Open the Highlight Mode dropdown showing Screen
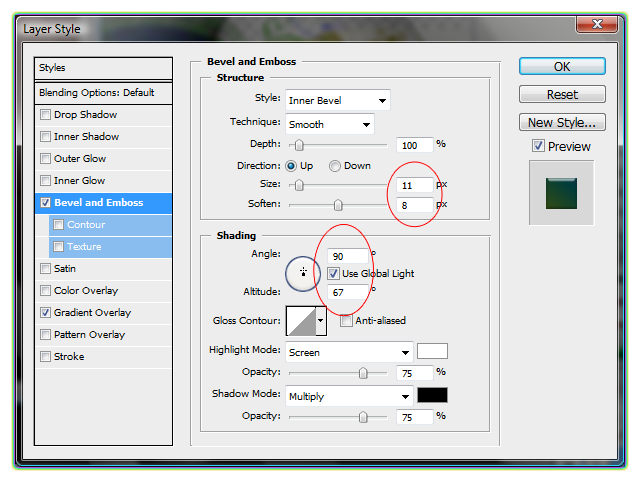Viewport: 640px width, 482px height. point(349,353)
